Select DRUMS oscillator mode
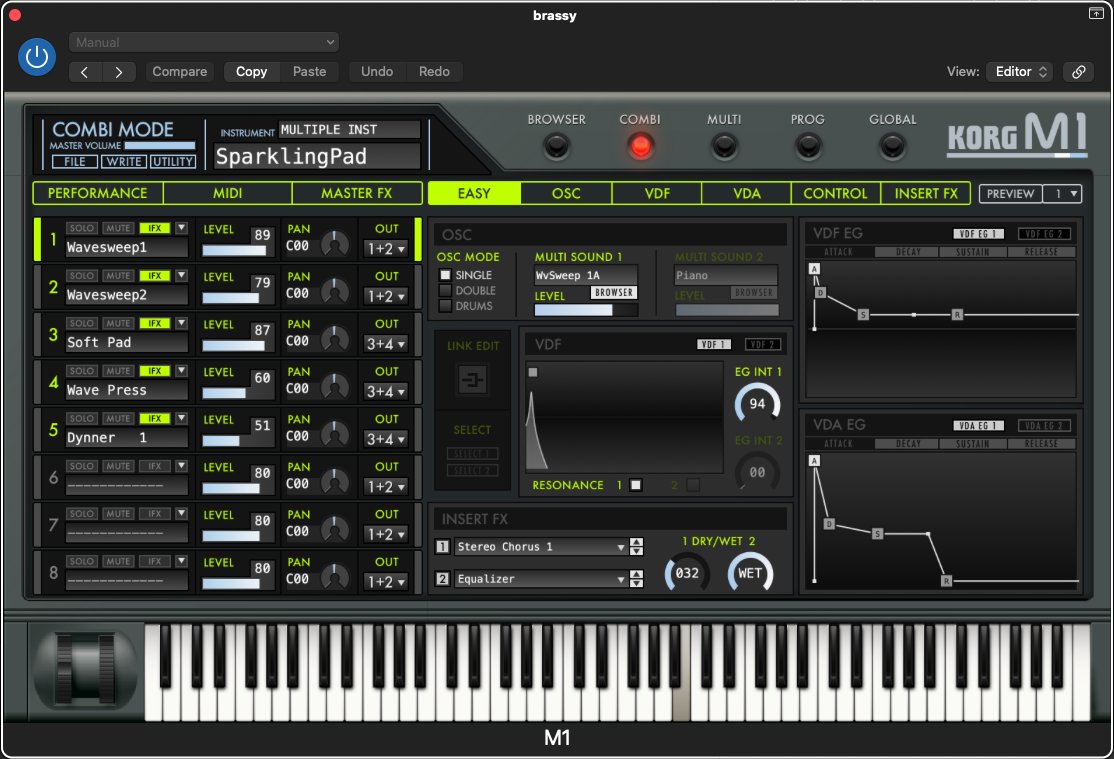The width and height of the screenshot is (1114, 759). tap(445, 306)
